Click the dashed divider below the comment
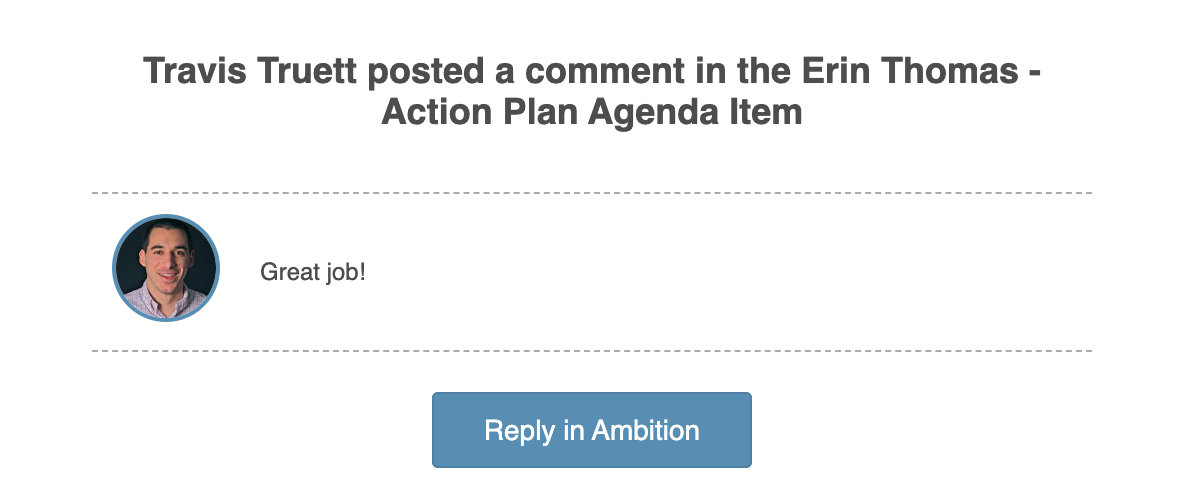This screenshot has height=488, width=1180. (591, 351)
